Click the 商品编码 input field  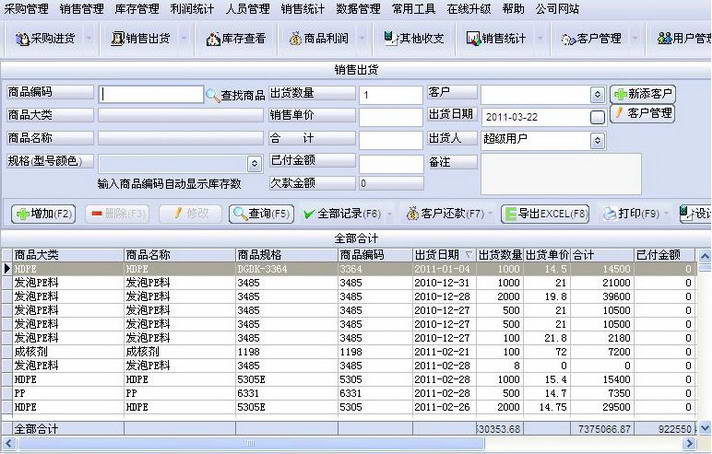[151, 94]
